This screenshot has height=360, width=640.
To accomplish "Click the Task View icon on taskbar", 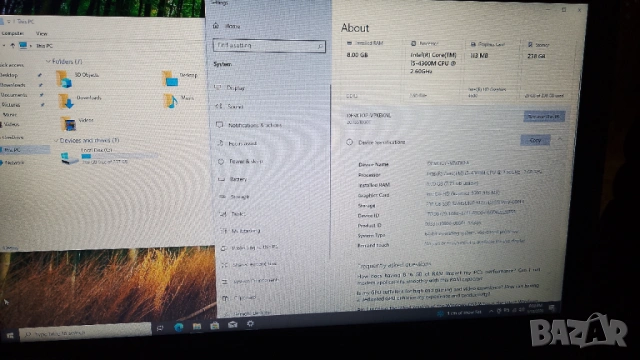I will (160, 328).
